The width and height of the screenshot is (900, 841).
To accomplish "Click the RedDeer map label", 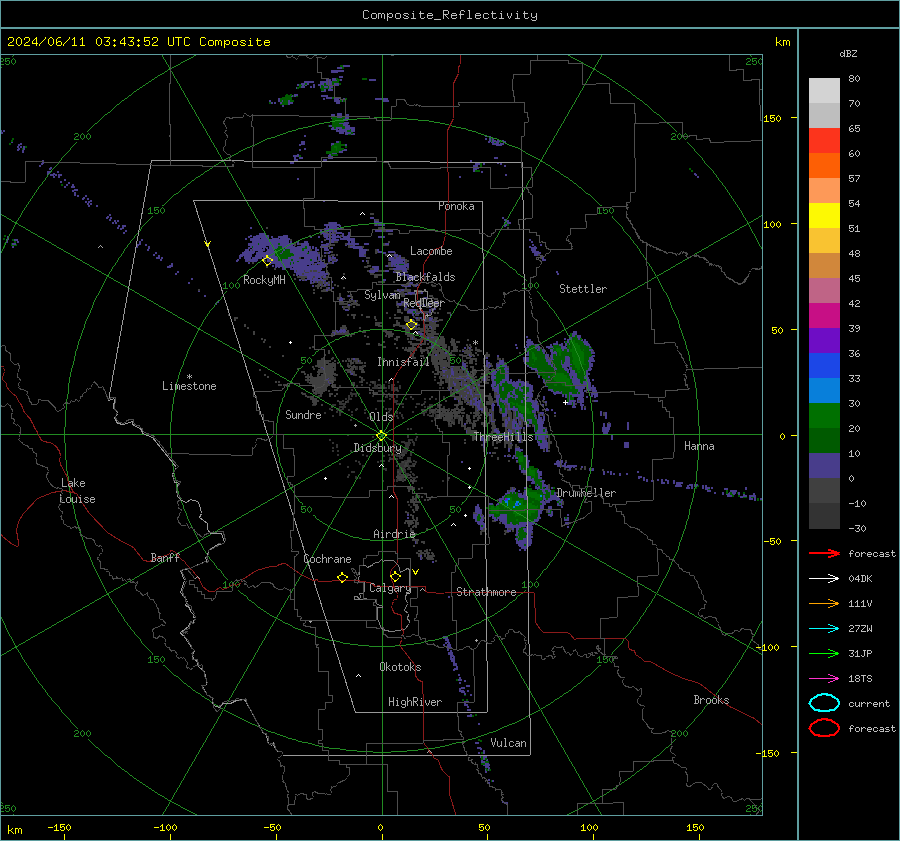I will pyautogui.click(x=424, y=303).
